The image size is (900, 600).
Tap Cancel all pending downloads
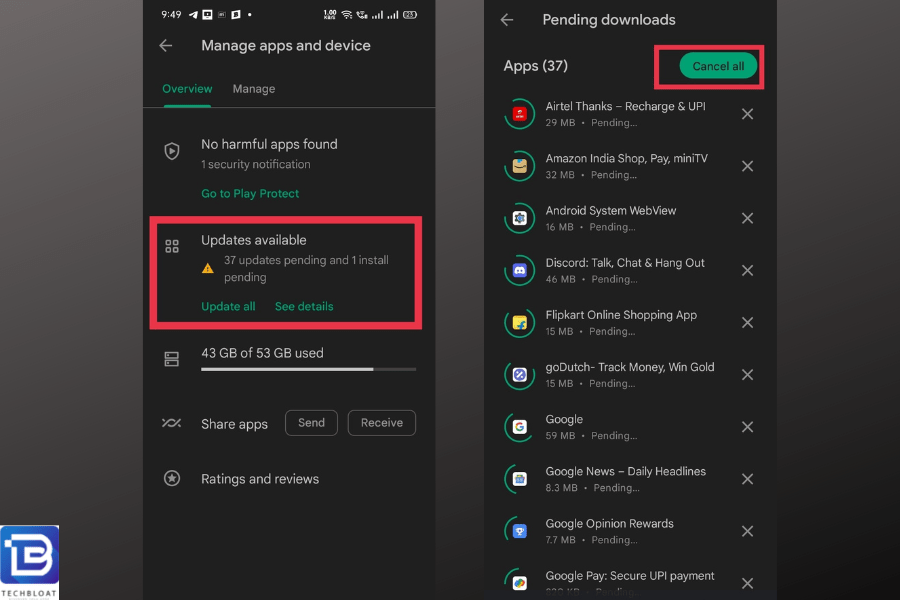(718, 66)
